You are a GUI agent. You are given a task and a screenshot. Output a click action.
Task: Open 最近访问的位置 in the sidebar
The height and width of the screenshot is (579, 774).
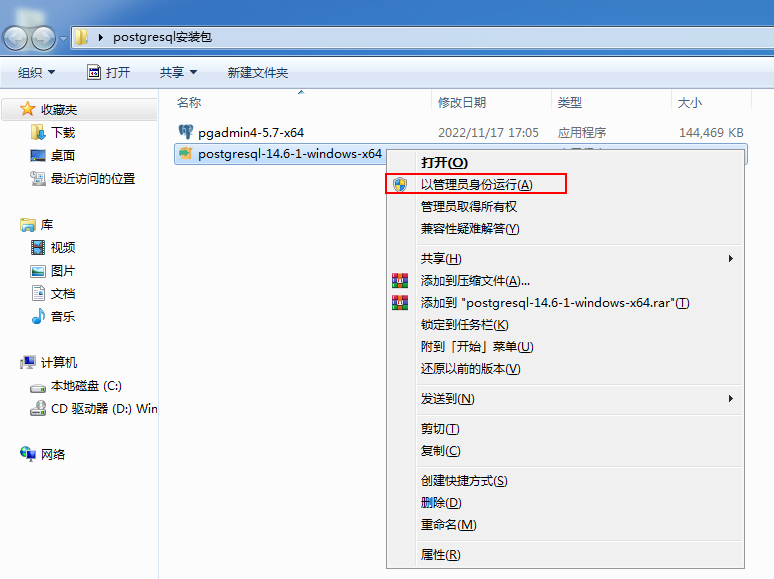coord(93,179)
